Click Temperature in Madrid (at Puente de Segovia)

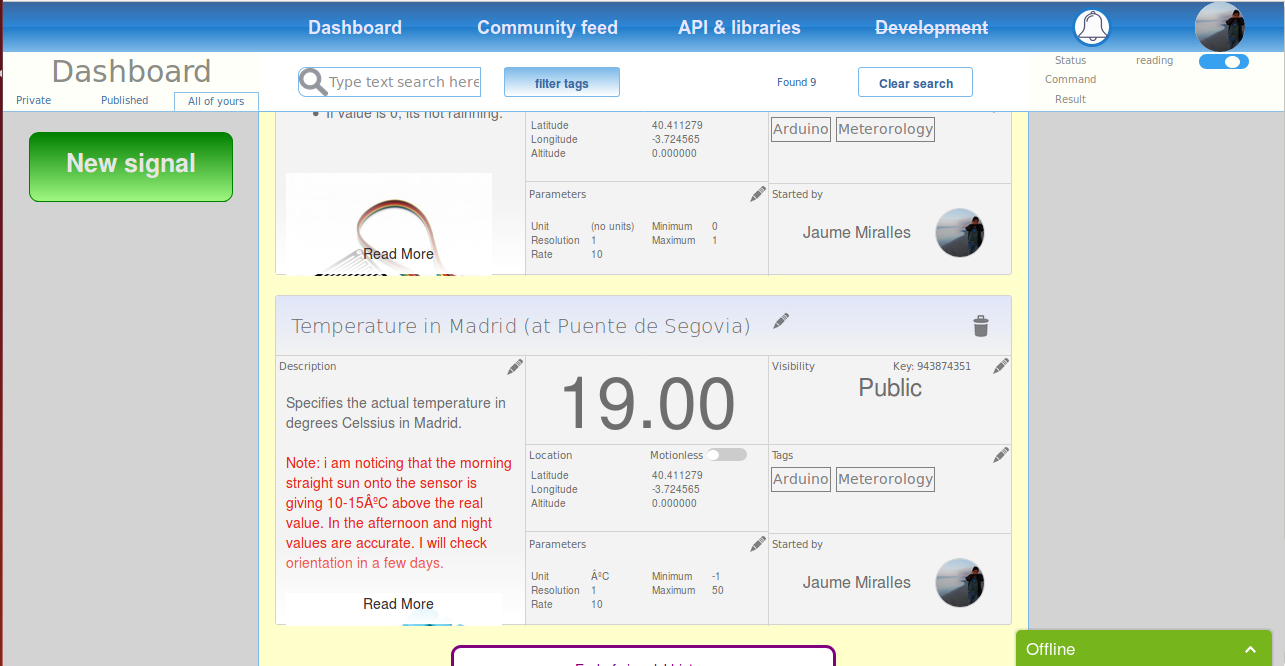521,326
